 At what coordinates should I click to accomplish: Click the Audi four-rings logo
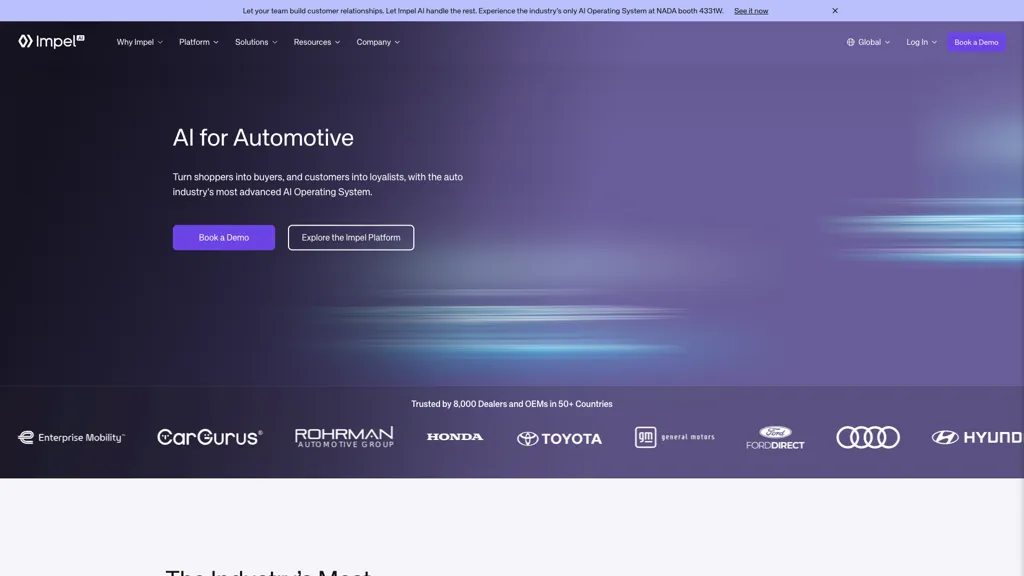tap(868, 437)
